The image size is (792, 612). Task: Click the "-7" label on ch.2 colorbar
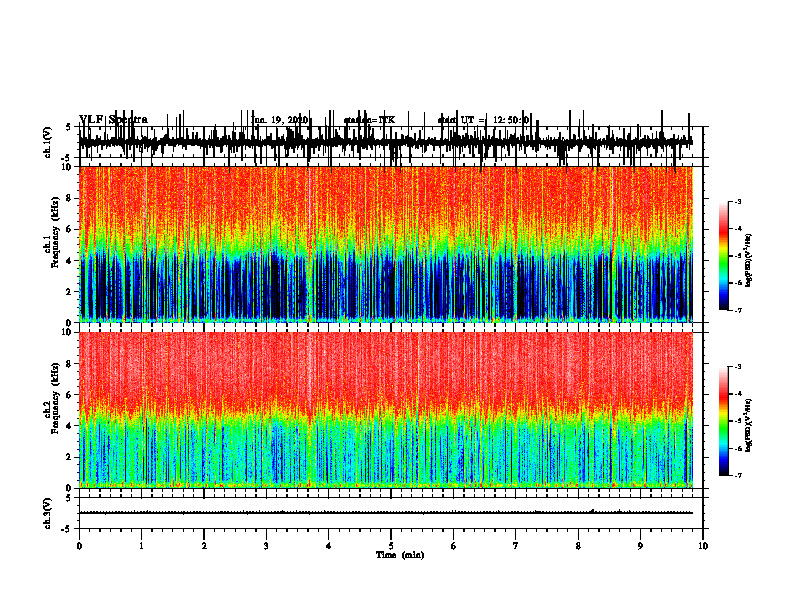[x=737, y=475]
